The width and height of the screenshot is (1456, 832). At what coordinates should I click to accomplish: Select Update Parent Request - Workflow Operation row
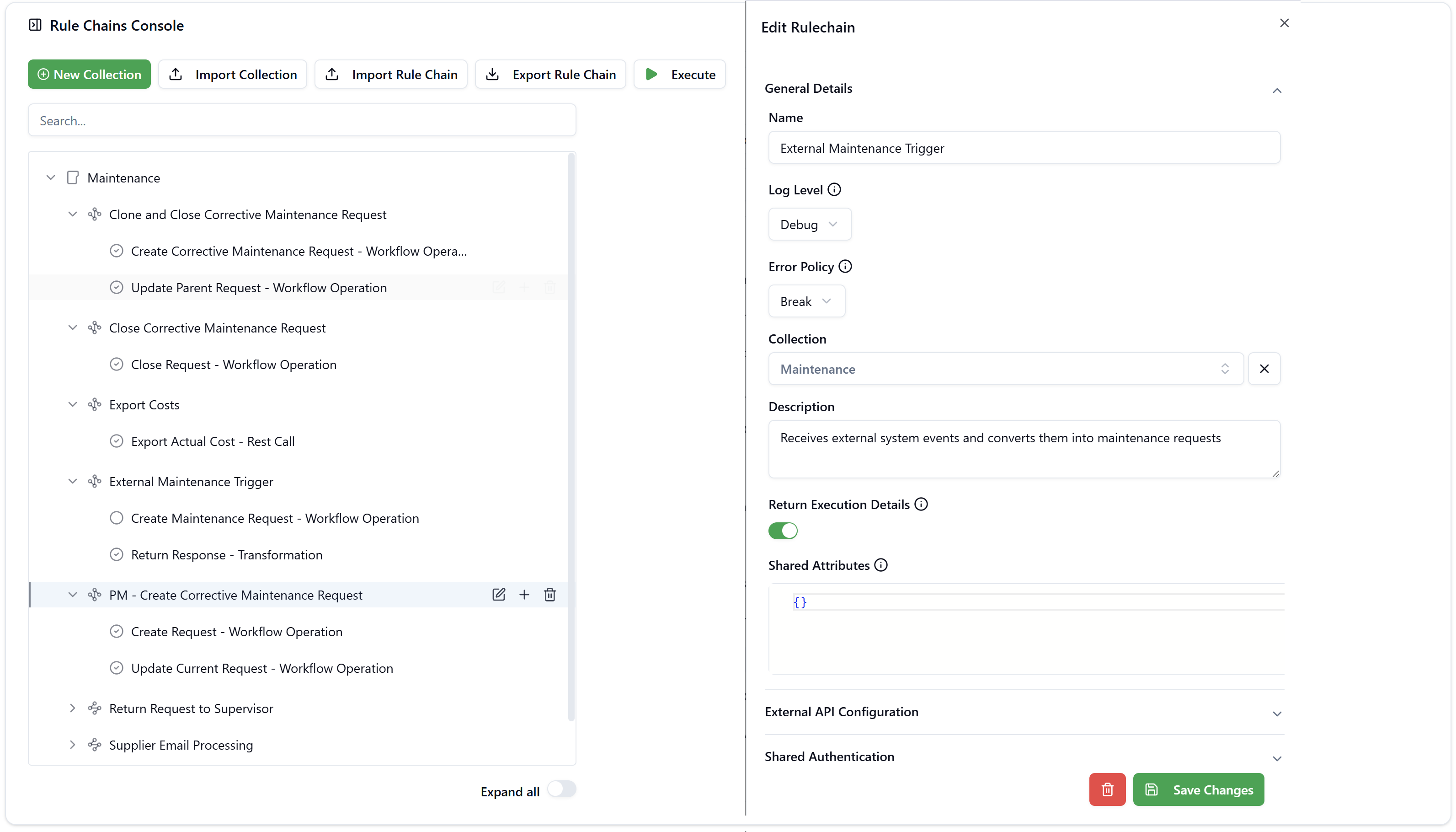(x=299, y=287)
